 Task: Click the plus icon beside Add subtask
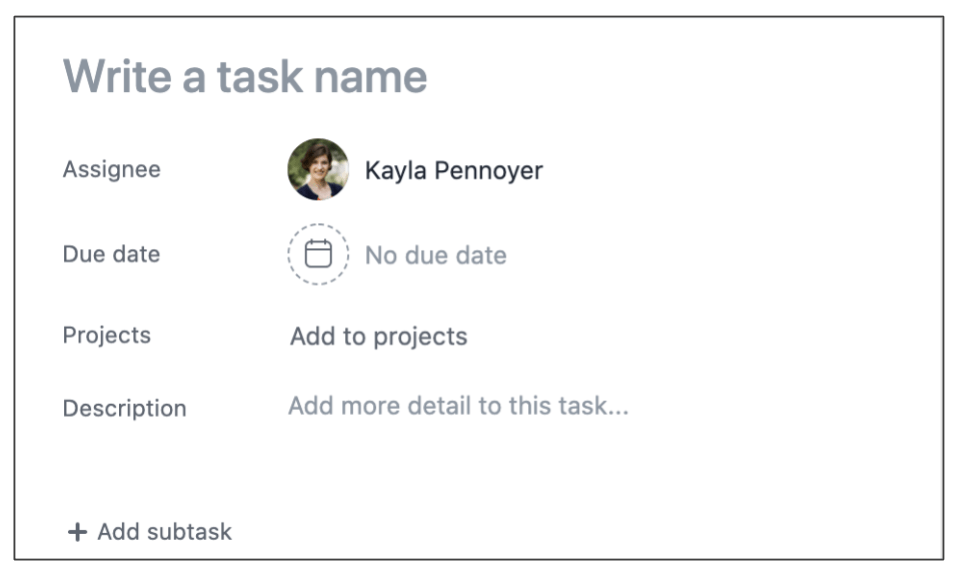(x=77, y=532)
